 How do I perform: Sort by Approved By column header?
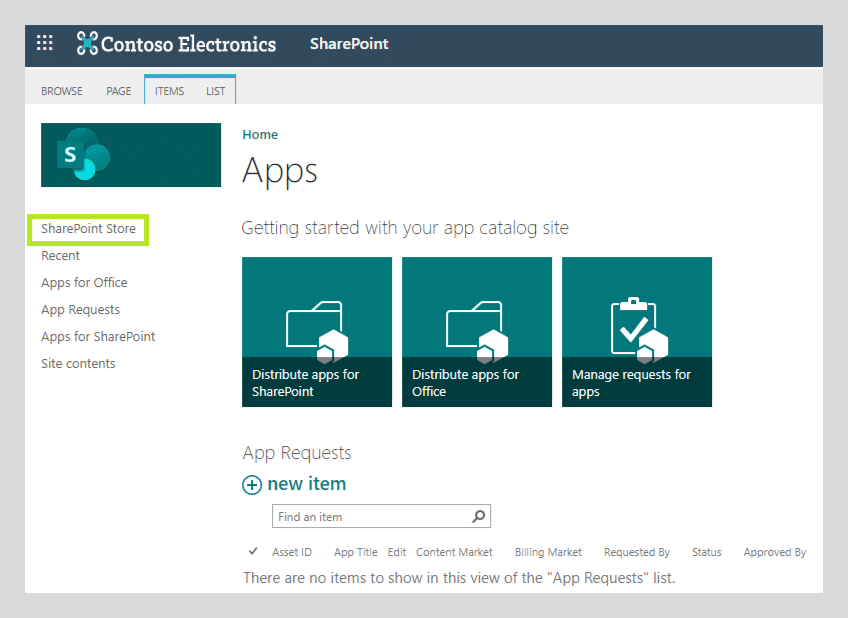pyautogui.click(x=775, y=552)
